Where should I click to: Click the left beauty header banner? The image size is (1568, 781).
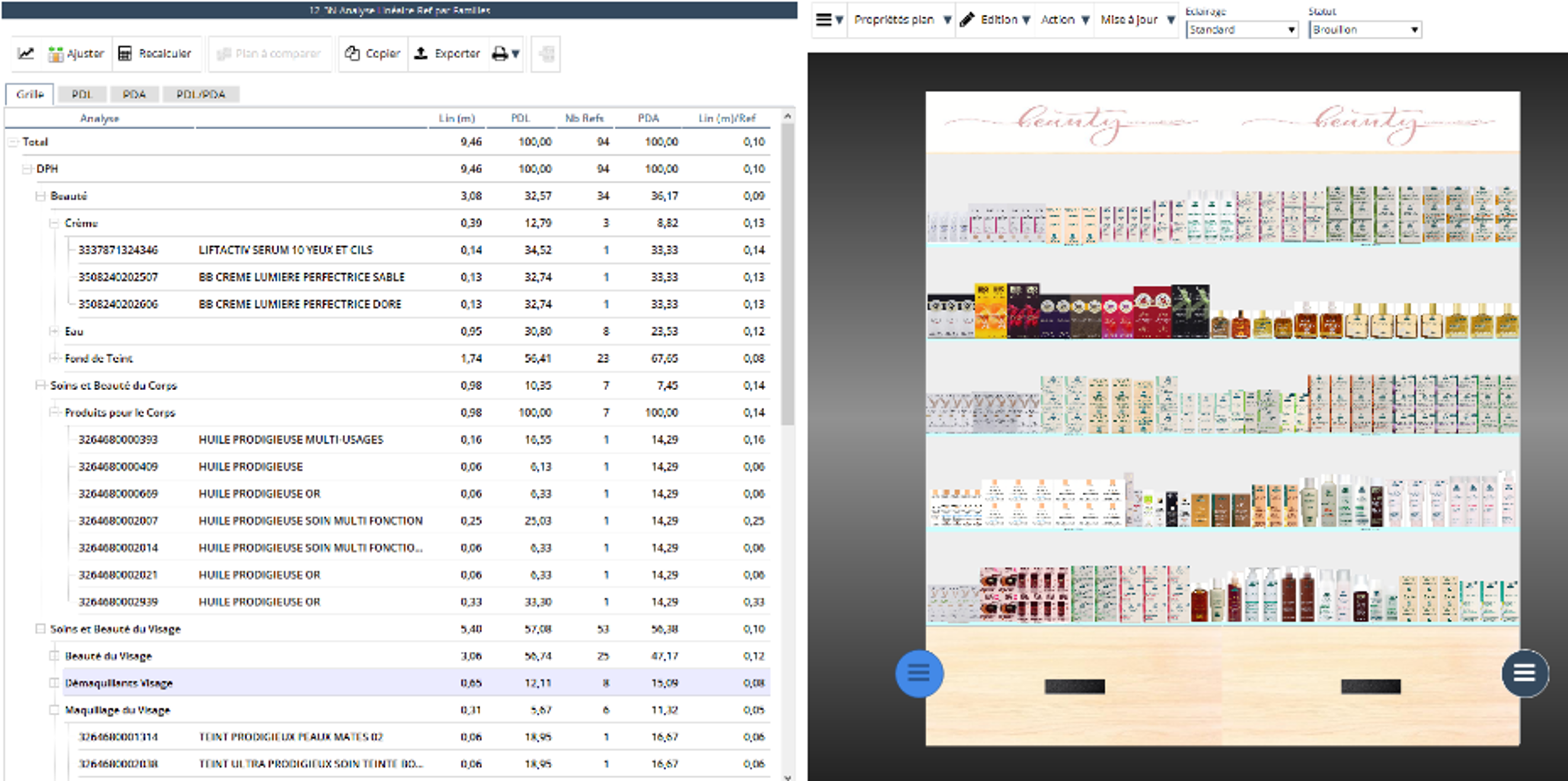pyautogui.click(x=1074, y=123)
